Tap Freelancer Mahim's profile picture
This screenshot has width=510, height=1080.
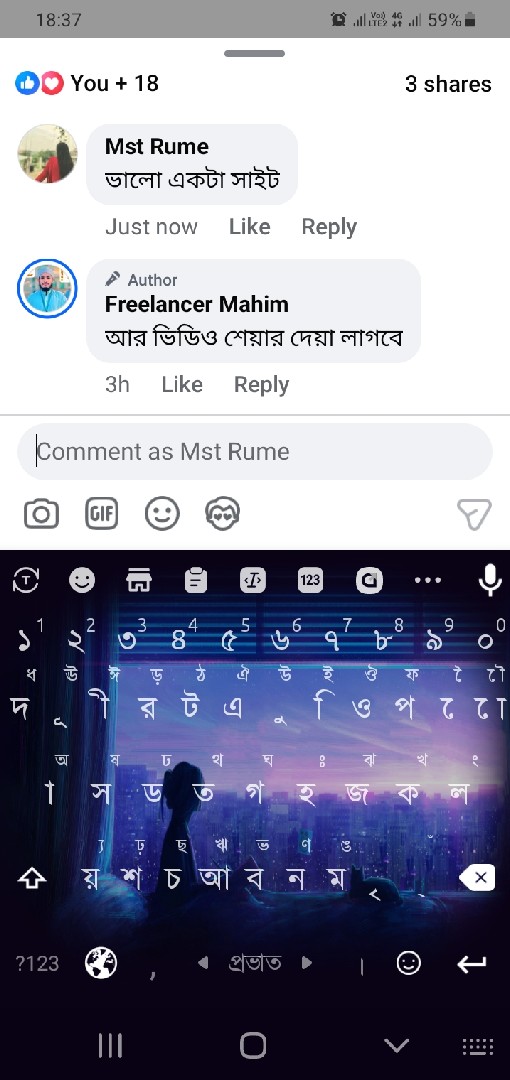point(47,289)
